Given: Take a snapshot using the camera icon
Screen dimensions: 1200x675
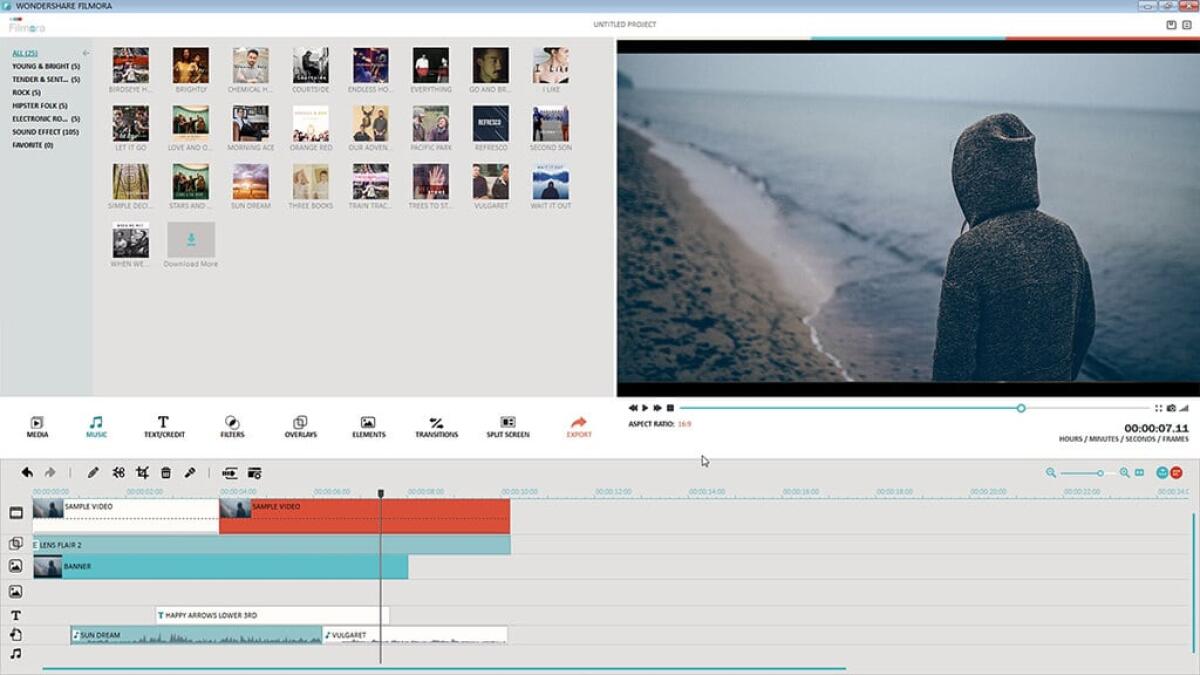Looking at the screenshot, I should click(x=1171, y=408).
